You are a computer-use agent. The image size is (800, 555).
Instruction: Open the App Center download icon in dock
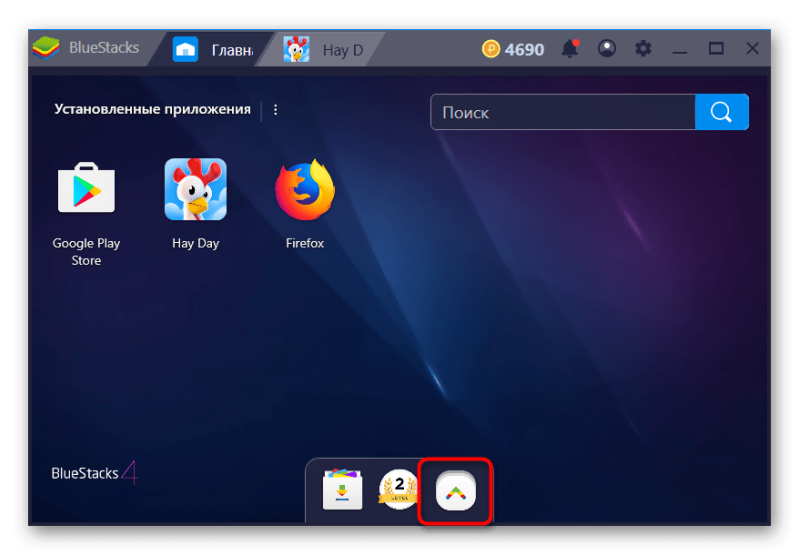point(343,489)
